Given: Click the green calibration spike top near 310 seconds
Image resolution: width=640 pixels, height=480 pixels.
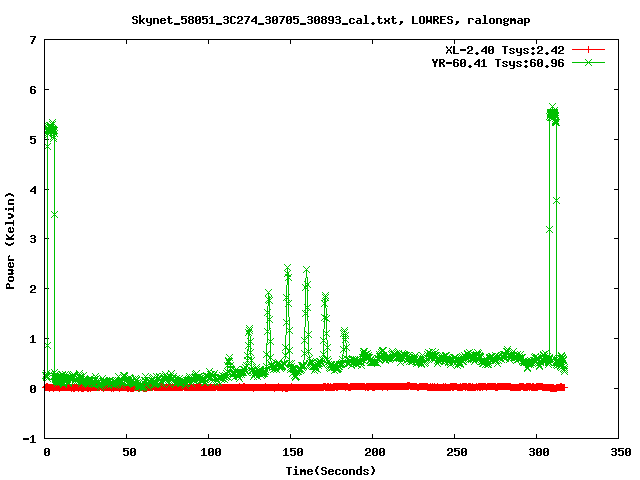Looking at the screenshot, I should [553, 108].
